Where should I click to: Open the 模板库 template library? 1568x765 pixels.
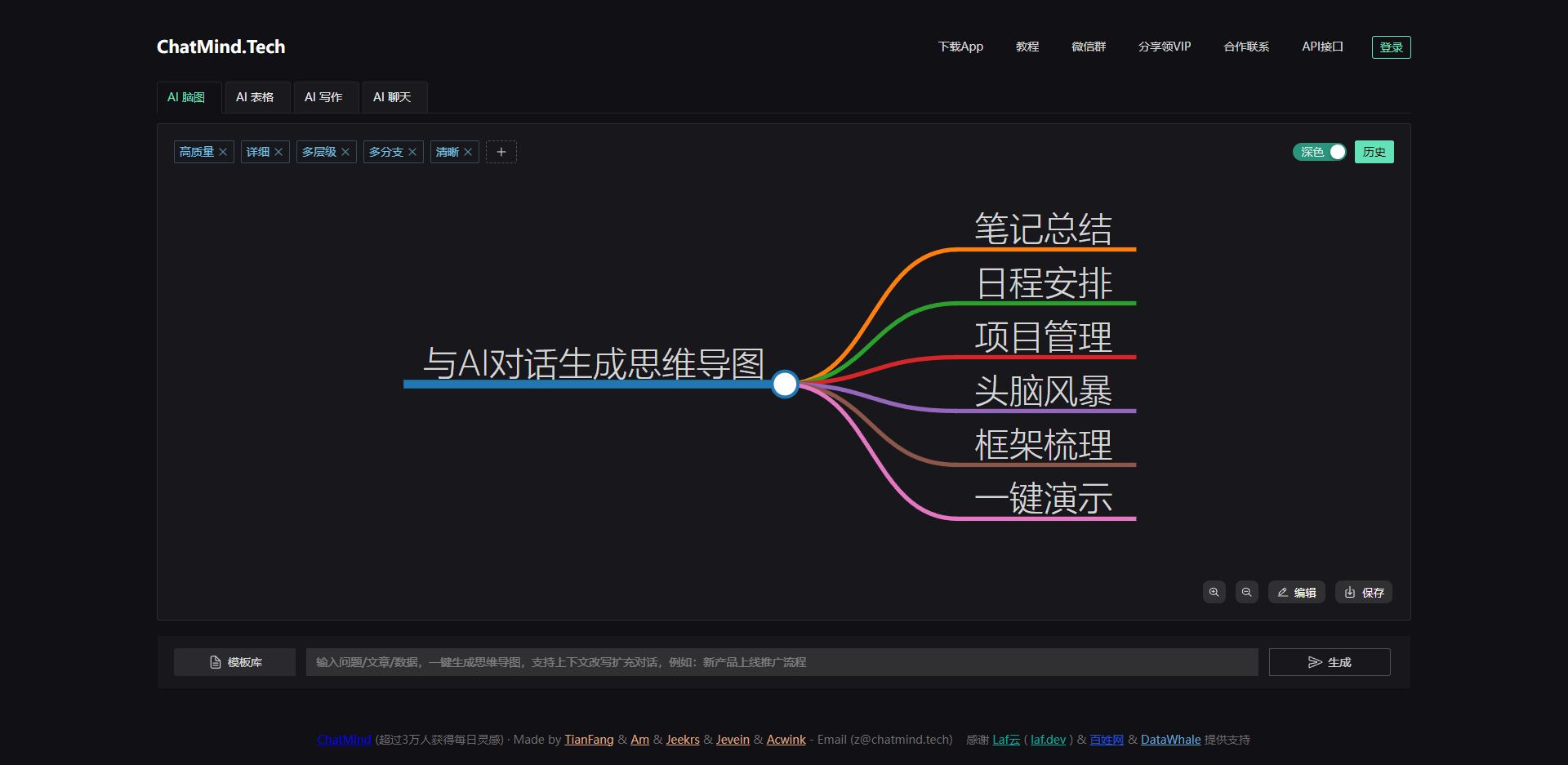(x=235, y=662)
